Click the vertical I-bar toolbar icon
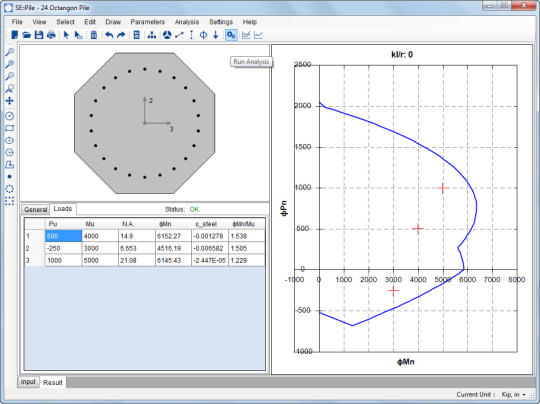Image resolution: width=540 pixels, height=404 pixels. click(x=191, y=35)
